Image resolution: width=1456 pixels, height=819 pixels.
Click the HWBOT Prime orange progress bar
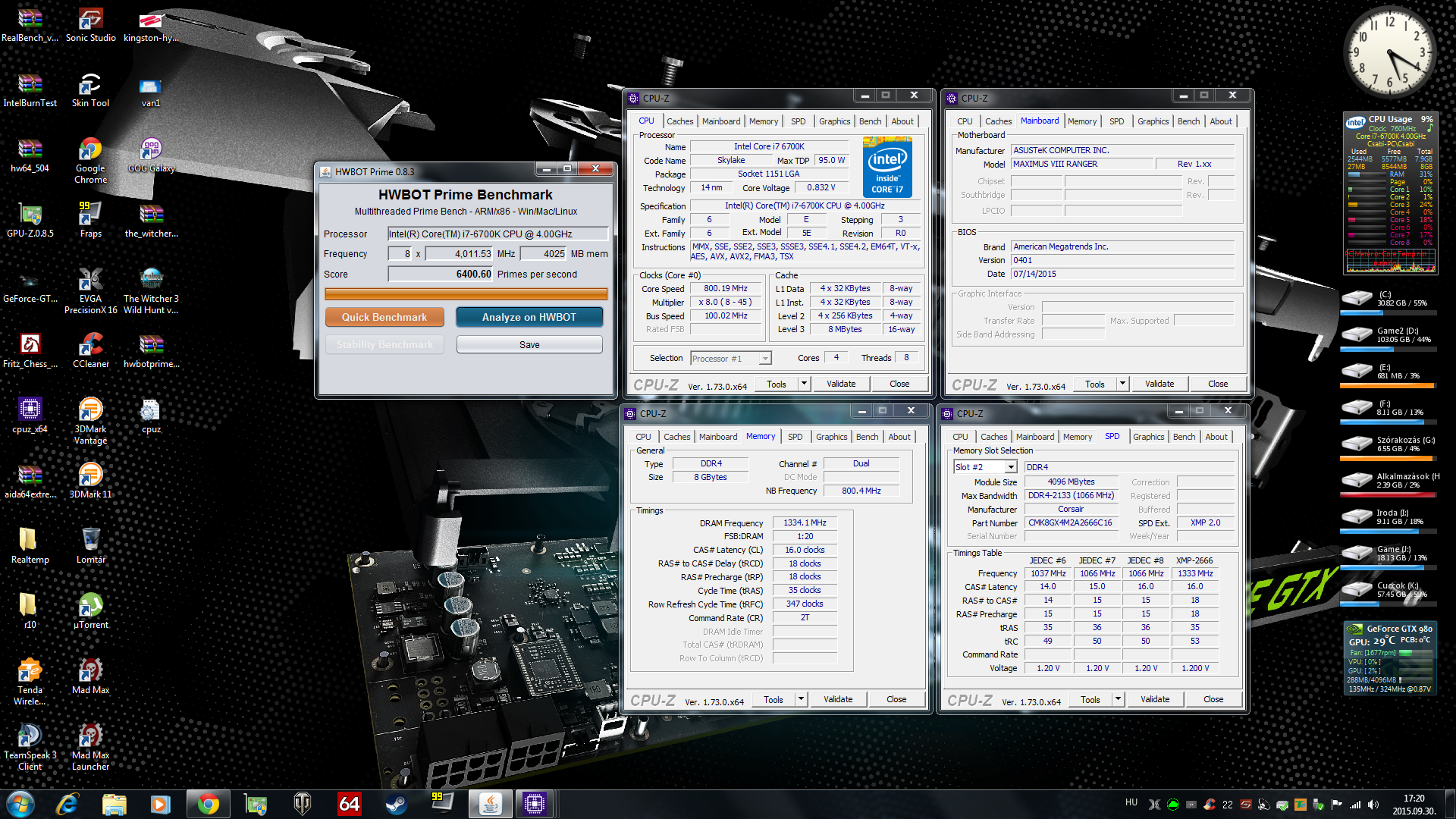point(466,293)
